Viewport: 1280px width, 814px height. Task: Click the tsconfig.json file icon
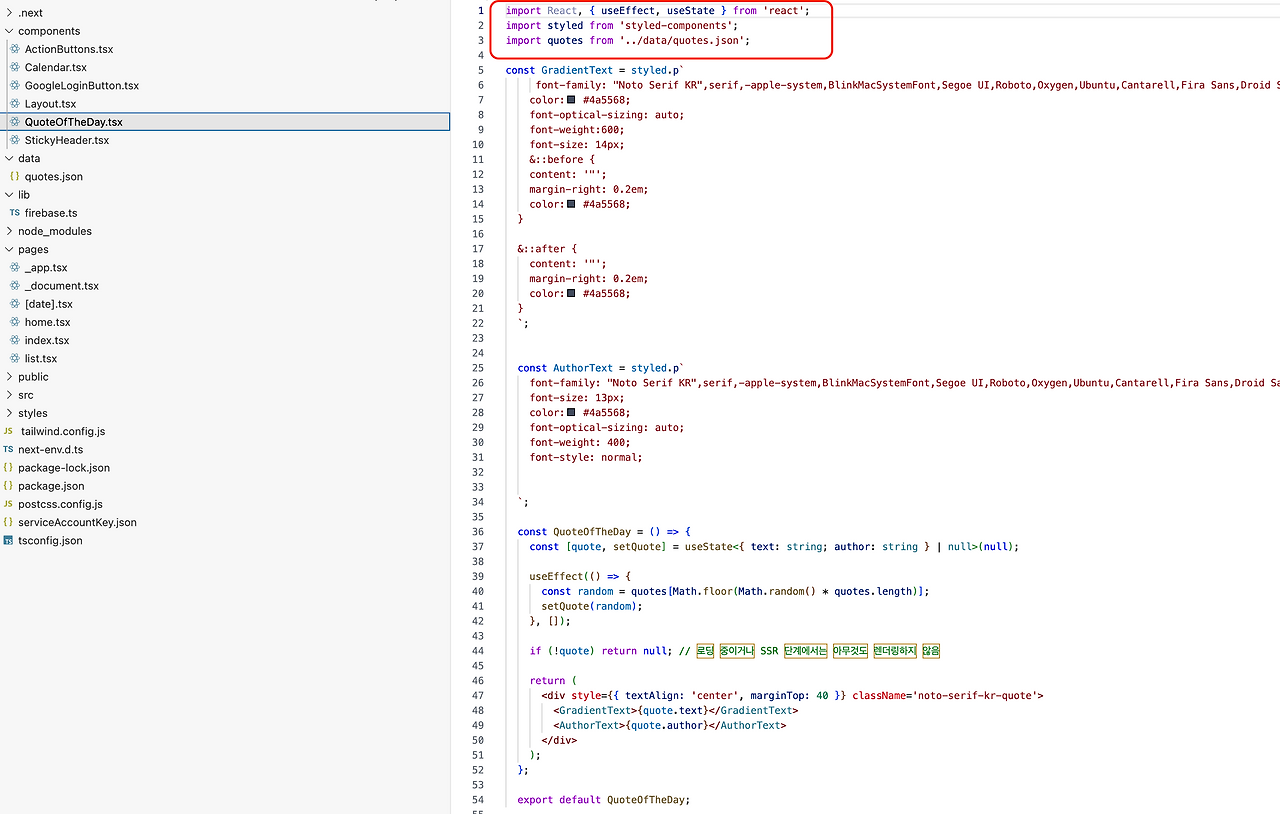pyautogui.click(x=9, y=540)
